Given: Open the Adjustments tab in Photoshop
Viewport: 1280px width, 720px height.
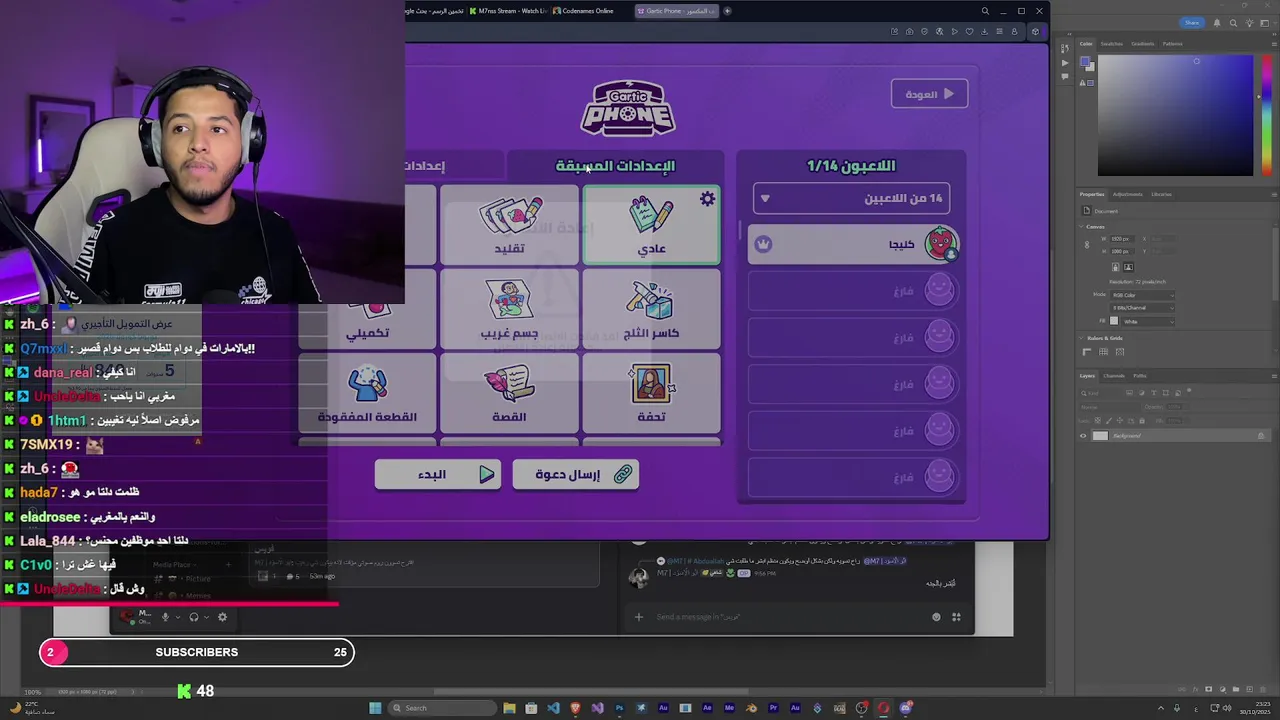Looking at the screenshot, I should click(x=1127, y=194).
